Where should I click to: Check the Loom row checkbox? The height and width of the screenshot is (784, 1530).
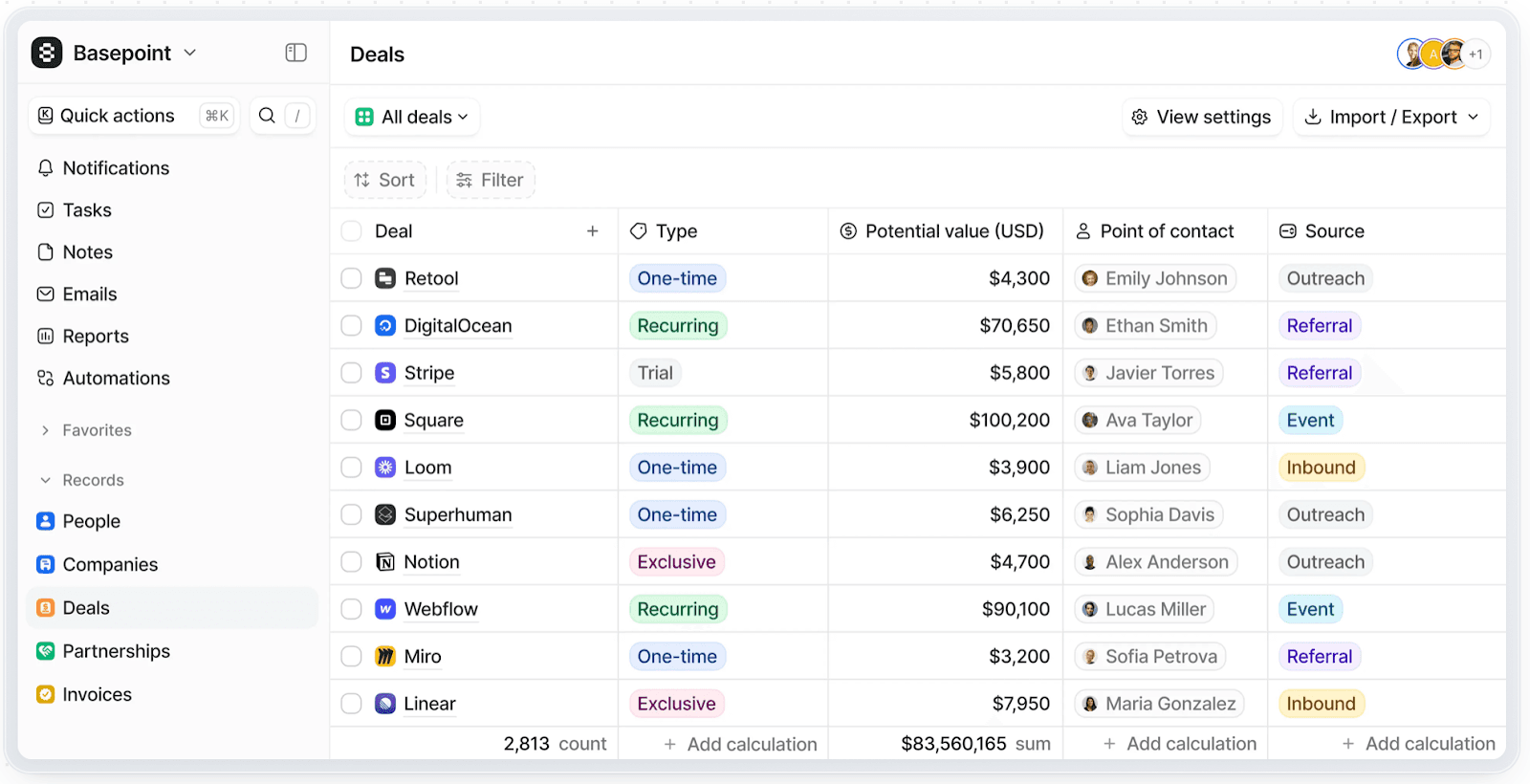click(352, 468)
